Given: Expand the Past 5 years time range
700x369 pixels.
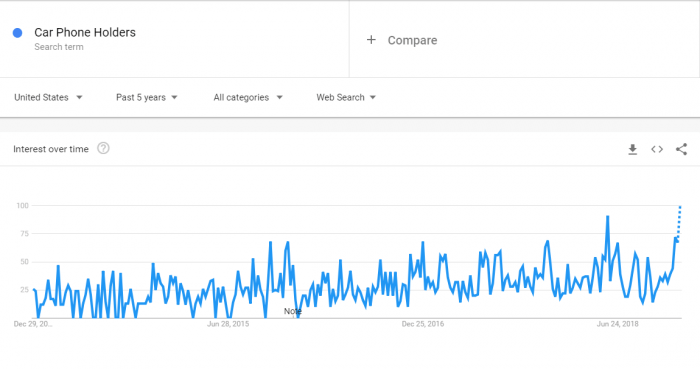Looking at the screenshot, I should pos(147,97).
